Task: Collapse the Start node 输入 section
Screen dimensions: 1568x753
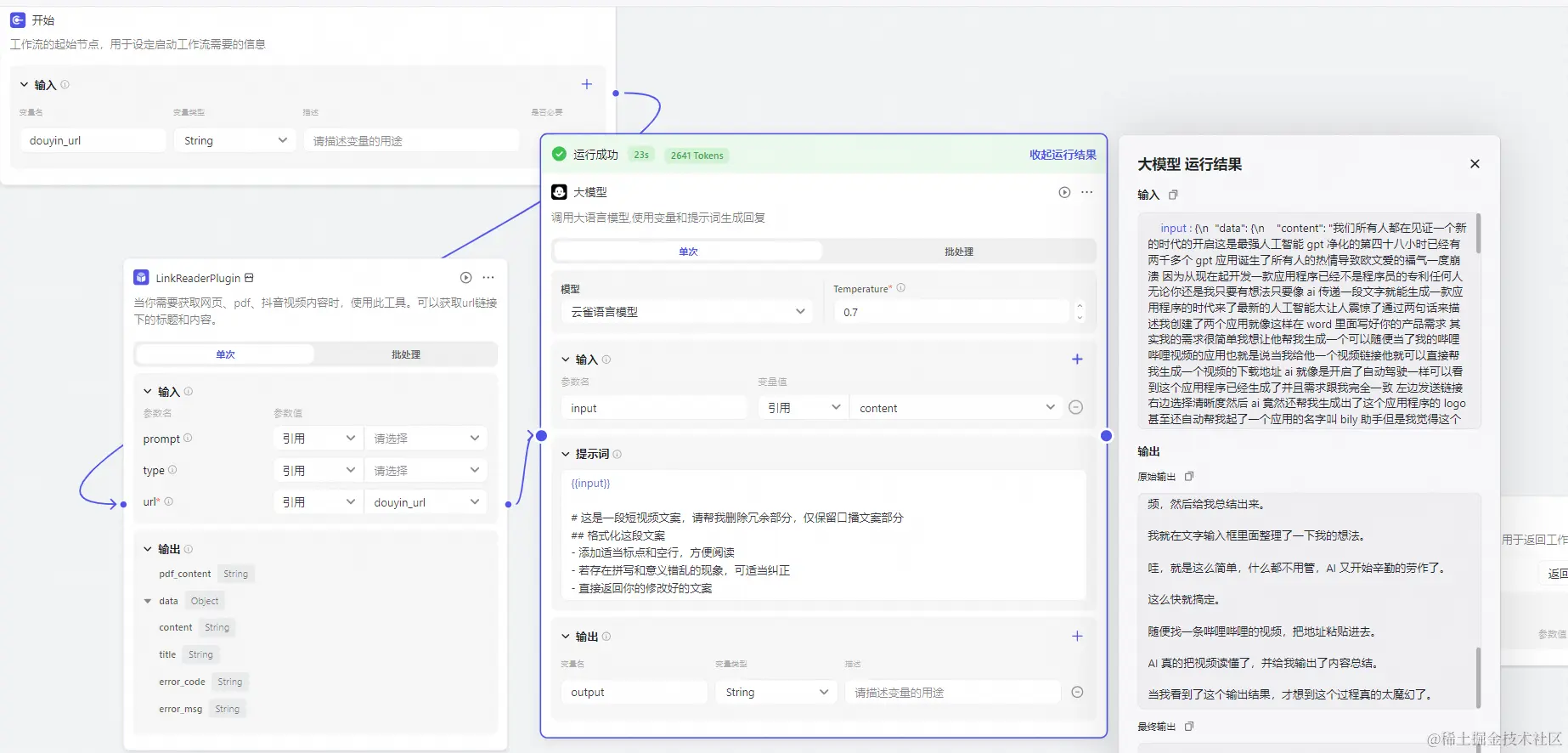Action: [x=24, y=85]
